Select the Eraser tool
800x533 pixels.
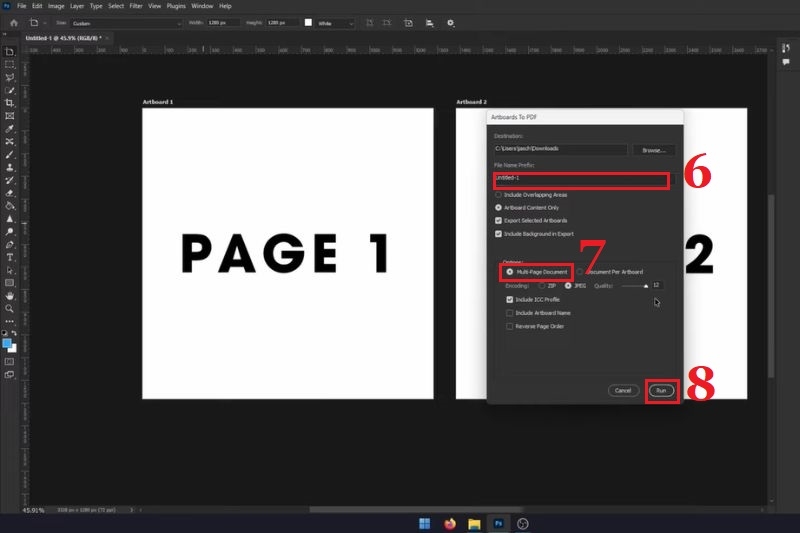(x=9, y=193)
